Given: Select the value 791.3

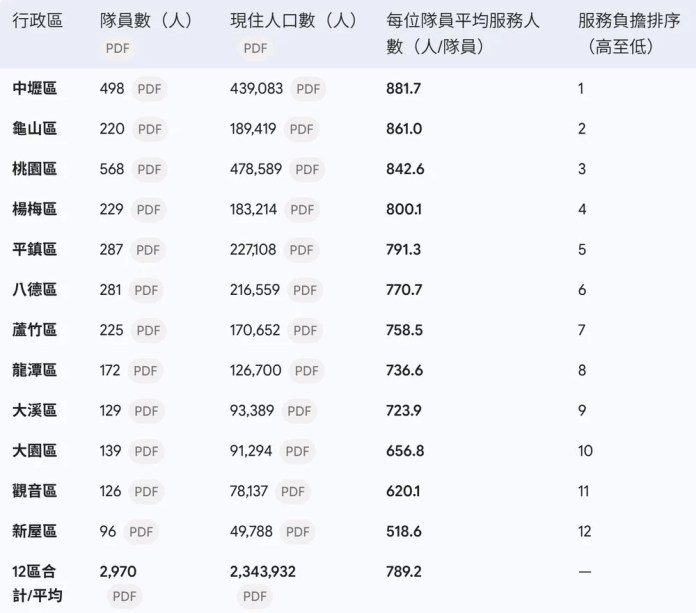Looking at the screenshot, I should pos(403,250).
